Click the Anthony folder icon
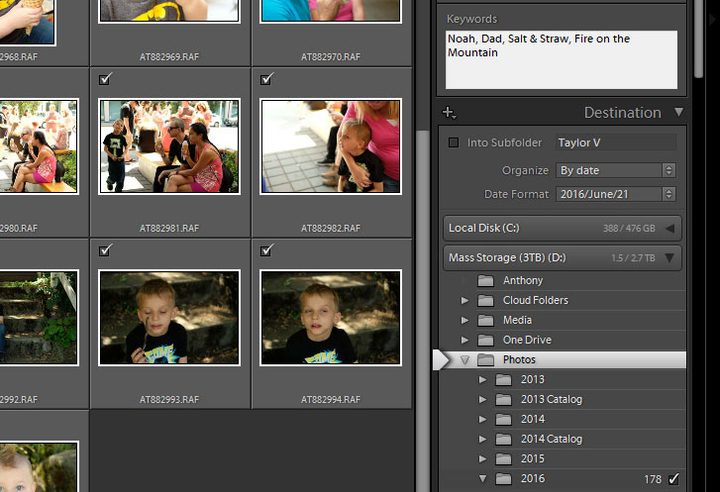Screen dimensions: 720x492 (485, 280)
